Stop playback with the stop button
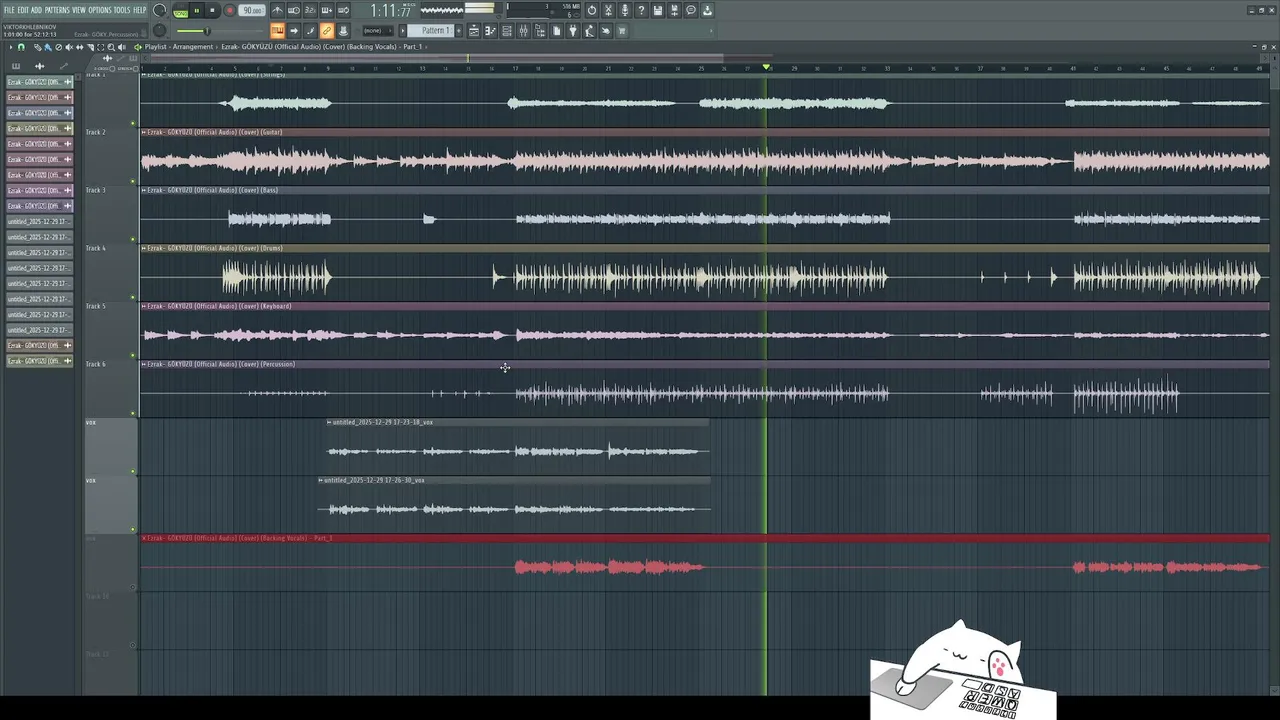This screenshot has height=720, width=1280. [x=212, y=11]
